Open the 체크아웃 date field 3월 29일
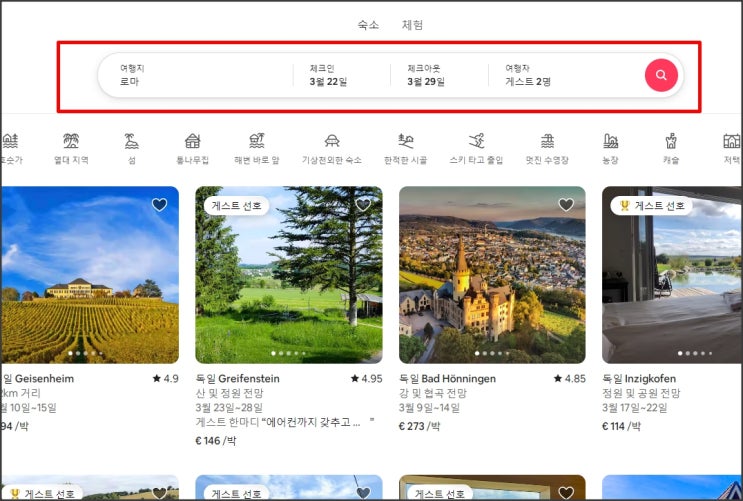 (x=439, y=75)
